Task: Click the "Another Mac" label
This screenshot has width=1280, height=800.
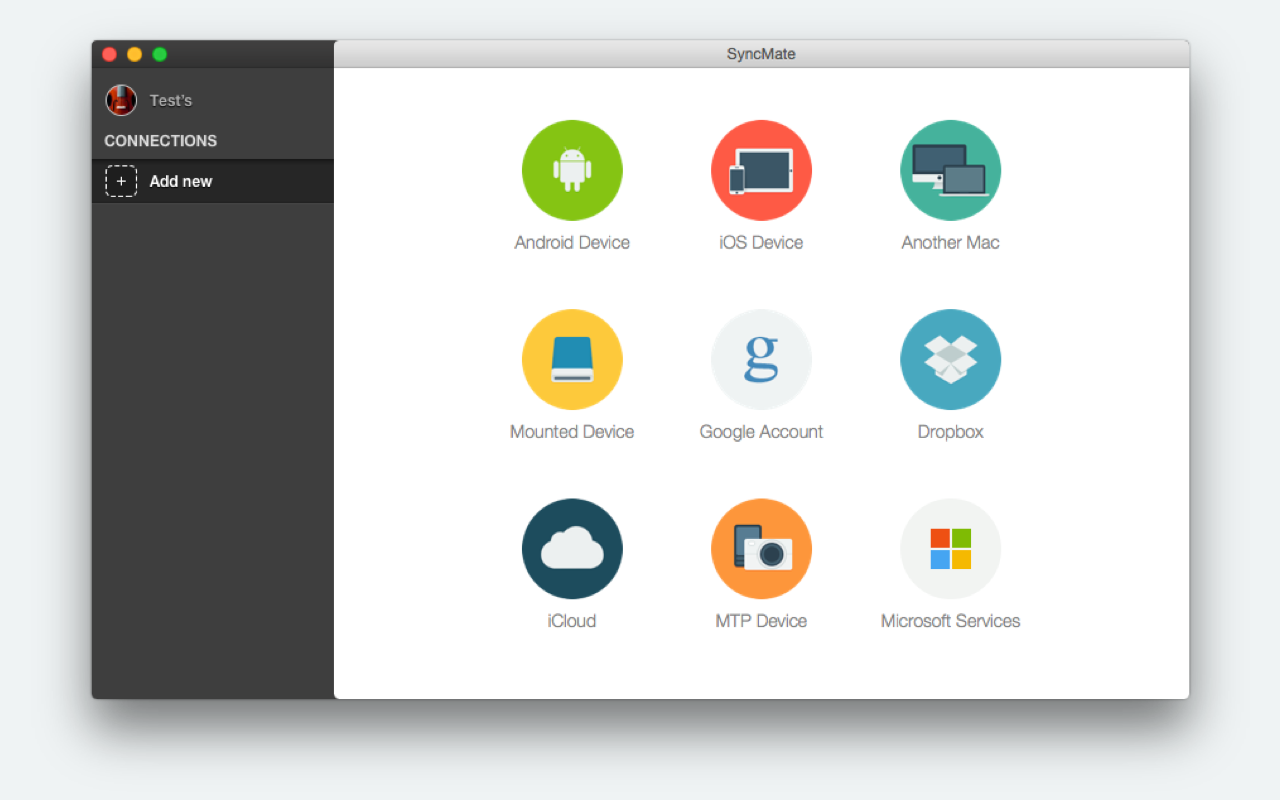Action: [950, 243]
